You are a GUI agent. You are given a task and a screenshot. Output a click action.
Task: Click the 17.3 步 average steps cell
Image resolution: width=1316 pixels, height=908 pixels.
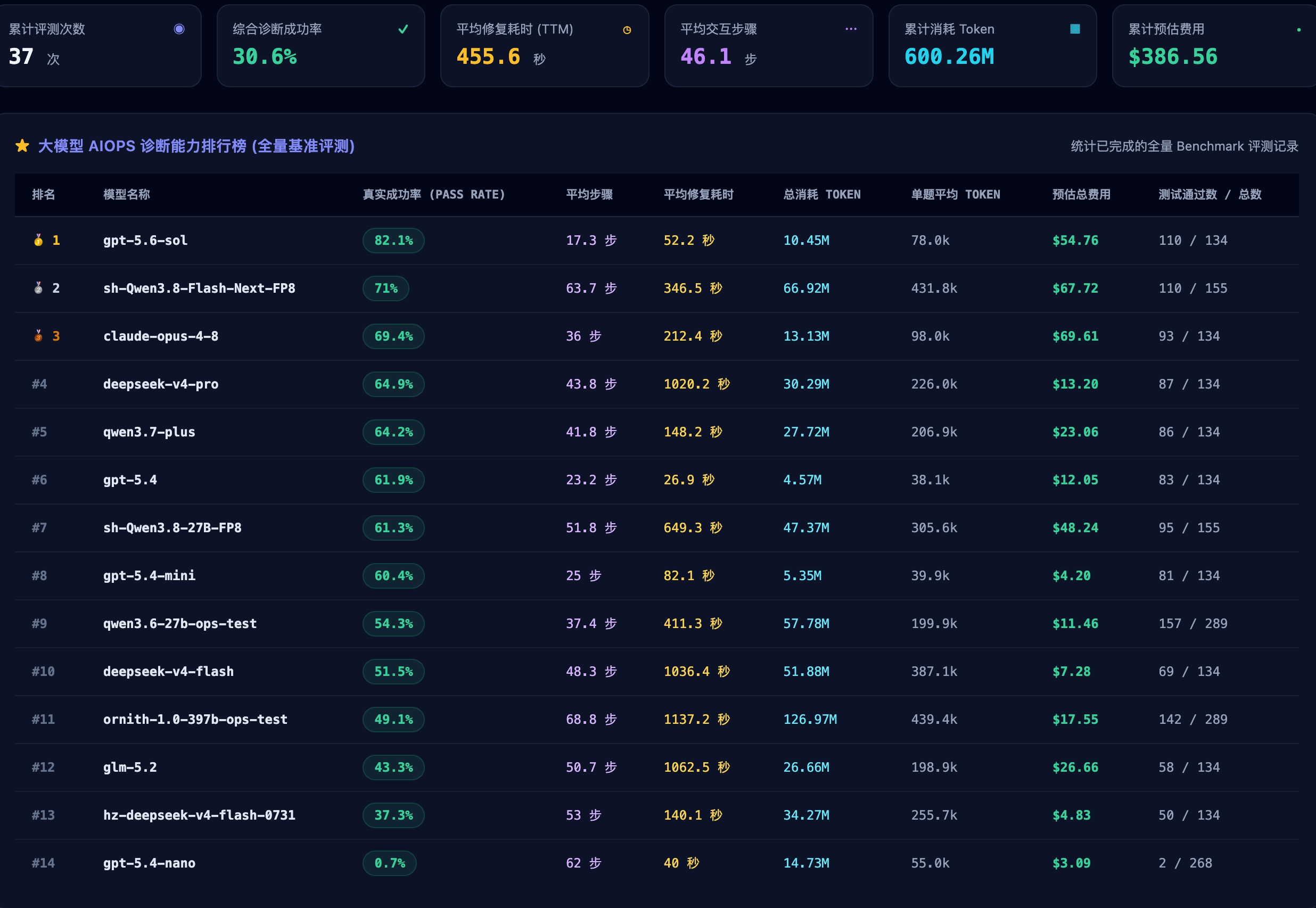[x=591, y=240]
